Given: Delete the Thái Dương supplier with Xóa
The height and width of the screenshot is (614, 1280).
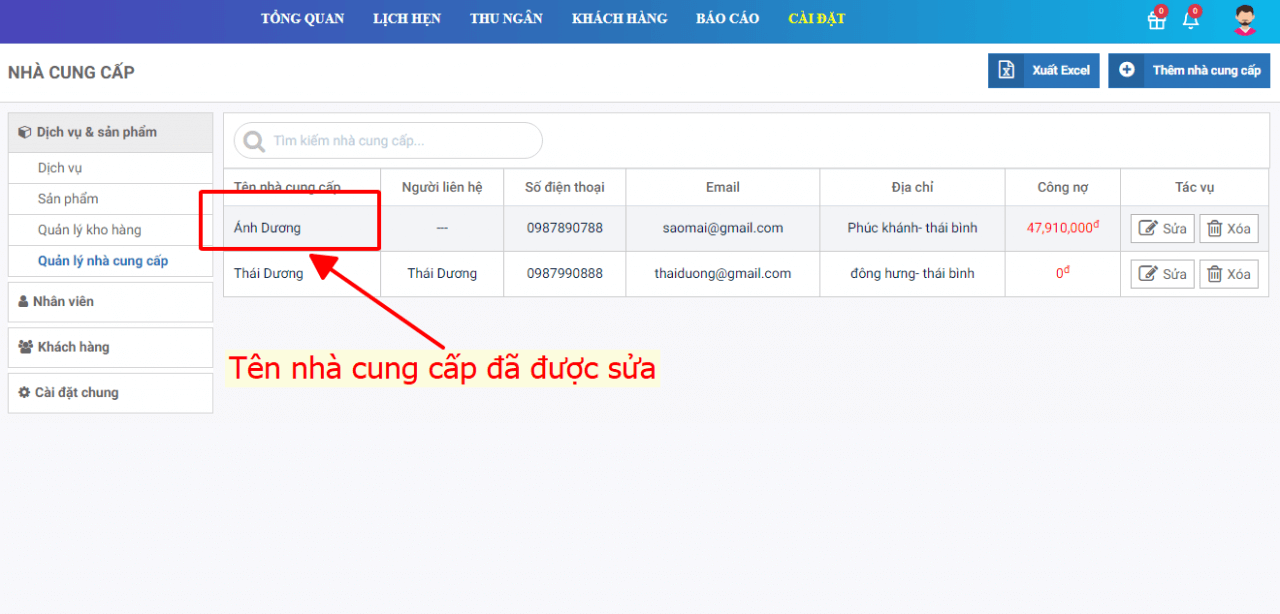Looking at the screenshot, I should (x=1228, y=274).
